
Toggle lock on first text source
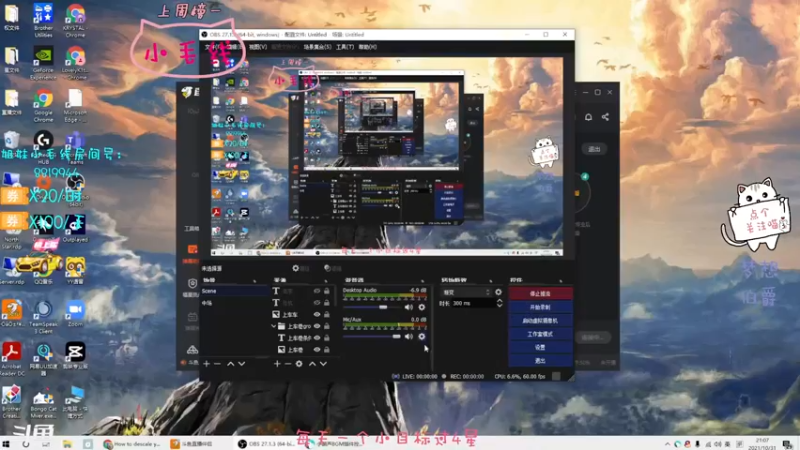click(x=327, y=291)
